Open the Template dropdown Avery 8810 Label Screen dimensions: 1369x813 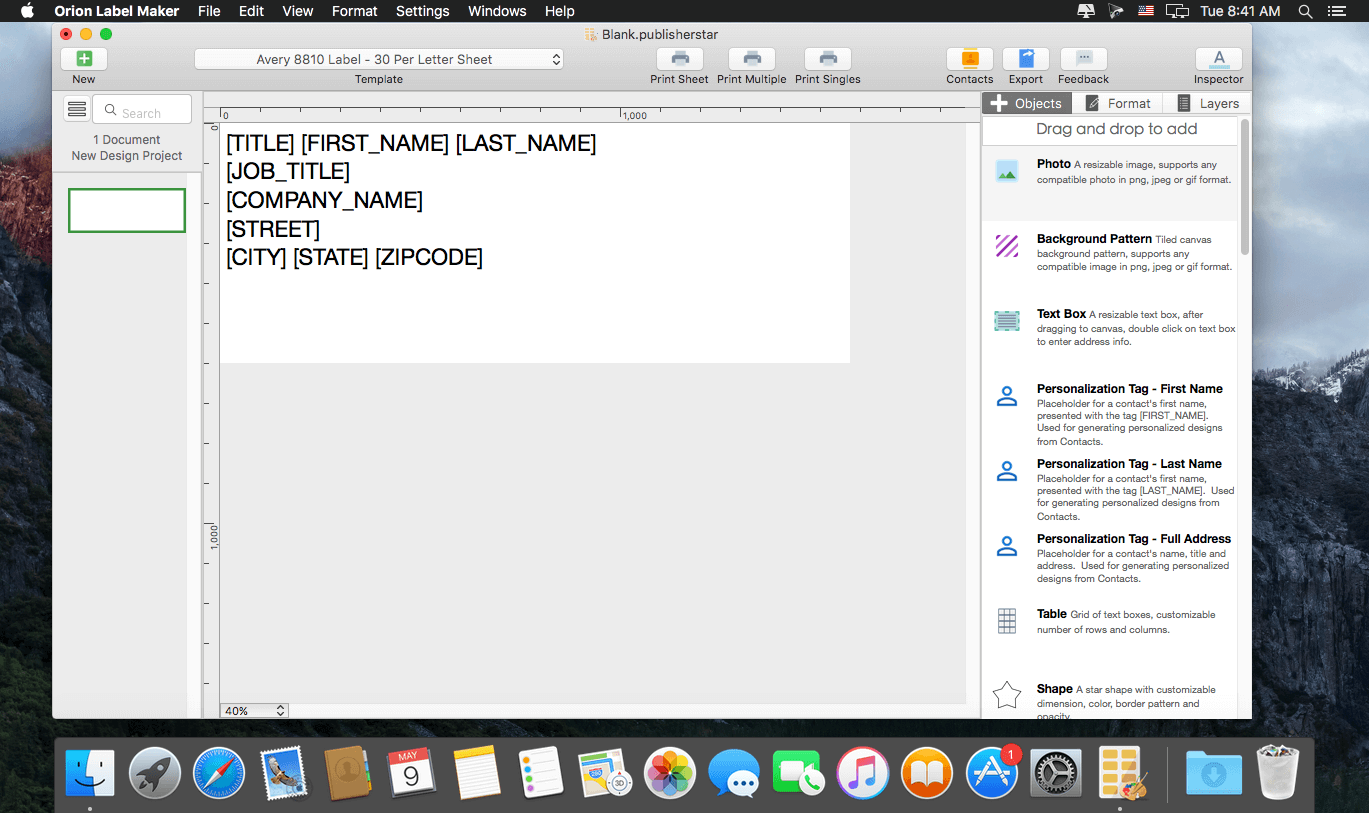[379, 59]
